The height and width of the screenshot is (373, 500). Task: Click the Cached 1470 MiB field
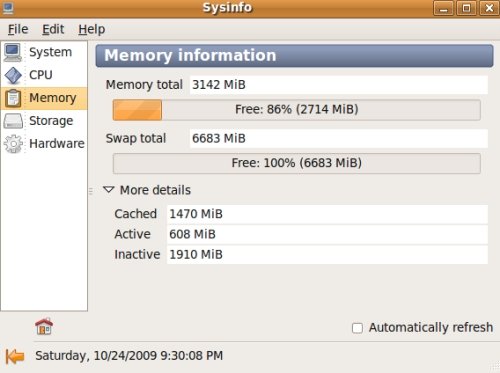pyautogui.click(x=327, y=214)
